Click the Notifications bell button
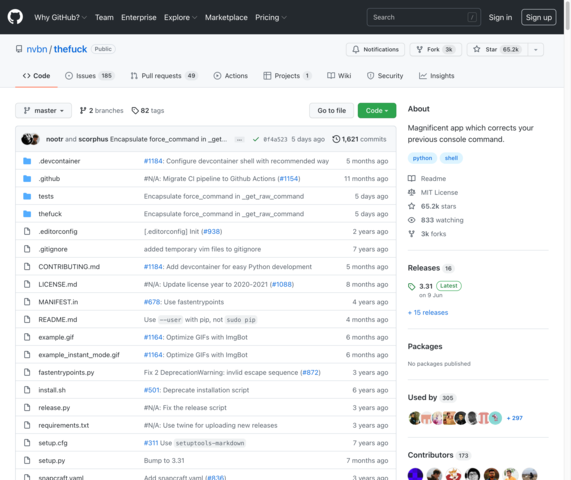This screenshot has height=480, width=571. point(375,49)
